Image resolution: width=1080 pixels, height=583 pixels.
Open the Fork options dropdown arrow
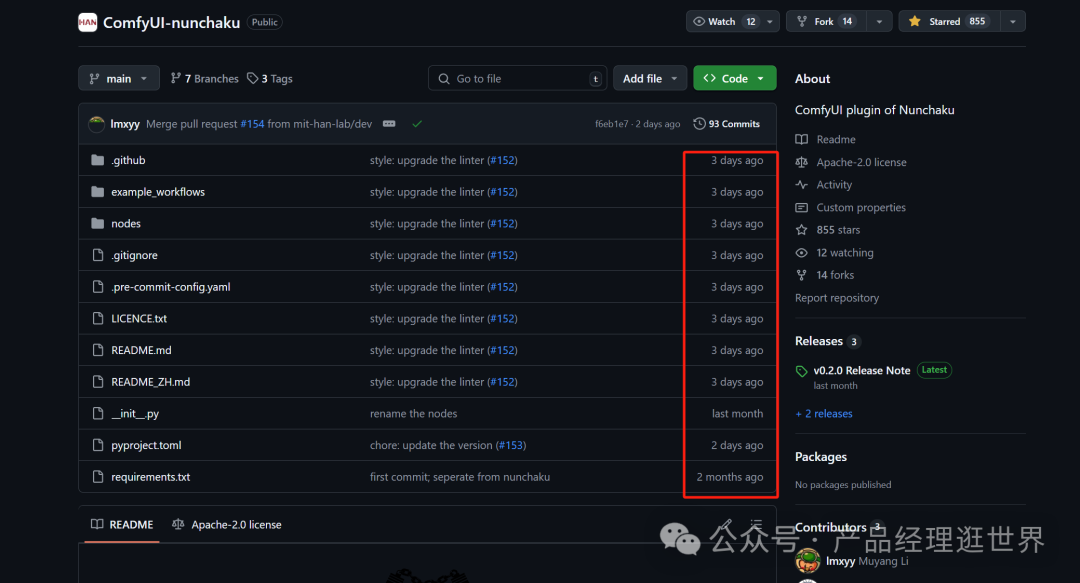pos(879,21)
